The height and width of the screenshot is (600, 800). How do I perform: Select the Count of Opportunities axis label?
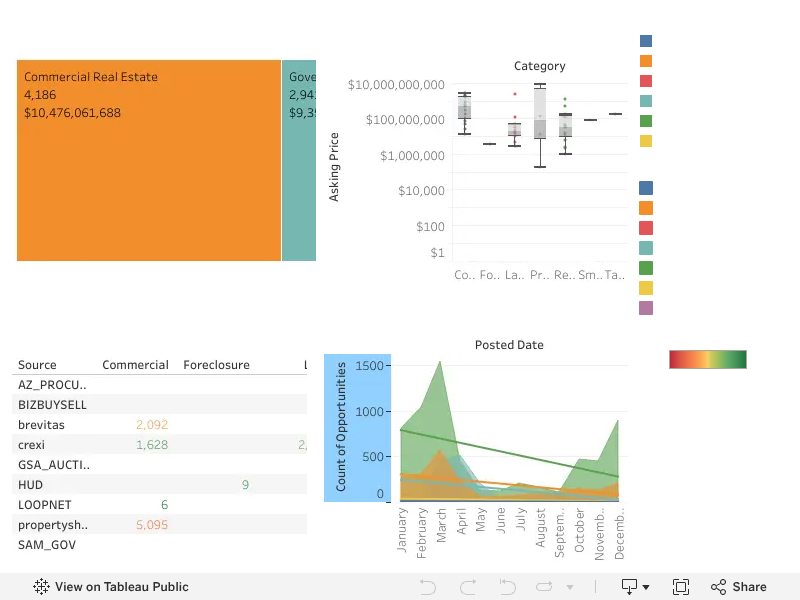(341, 427)
